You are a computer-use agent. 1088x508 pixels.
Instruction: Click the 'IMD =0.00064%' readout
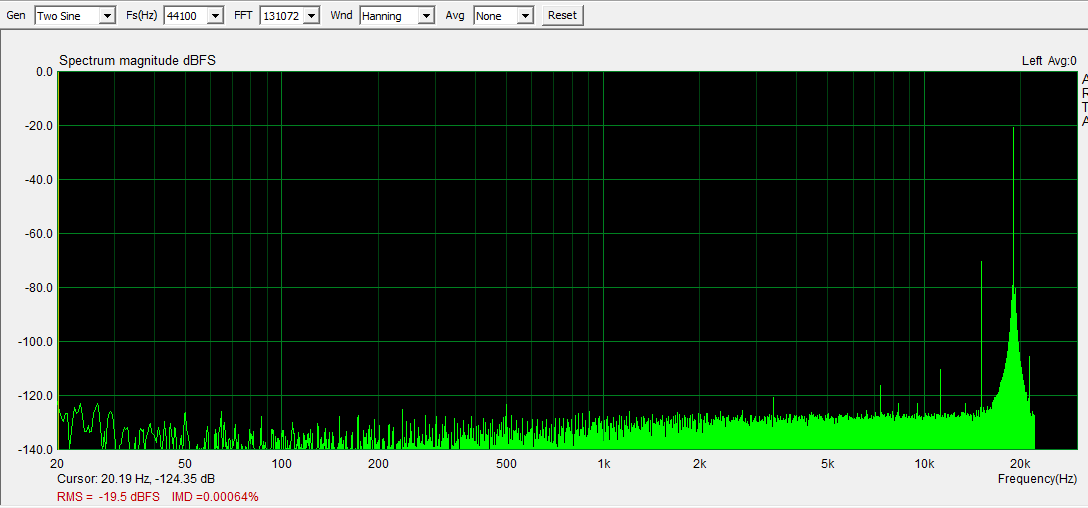point(215,497)
